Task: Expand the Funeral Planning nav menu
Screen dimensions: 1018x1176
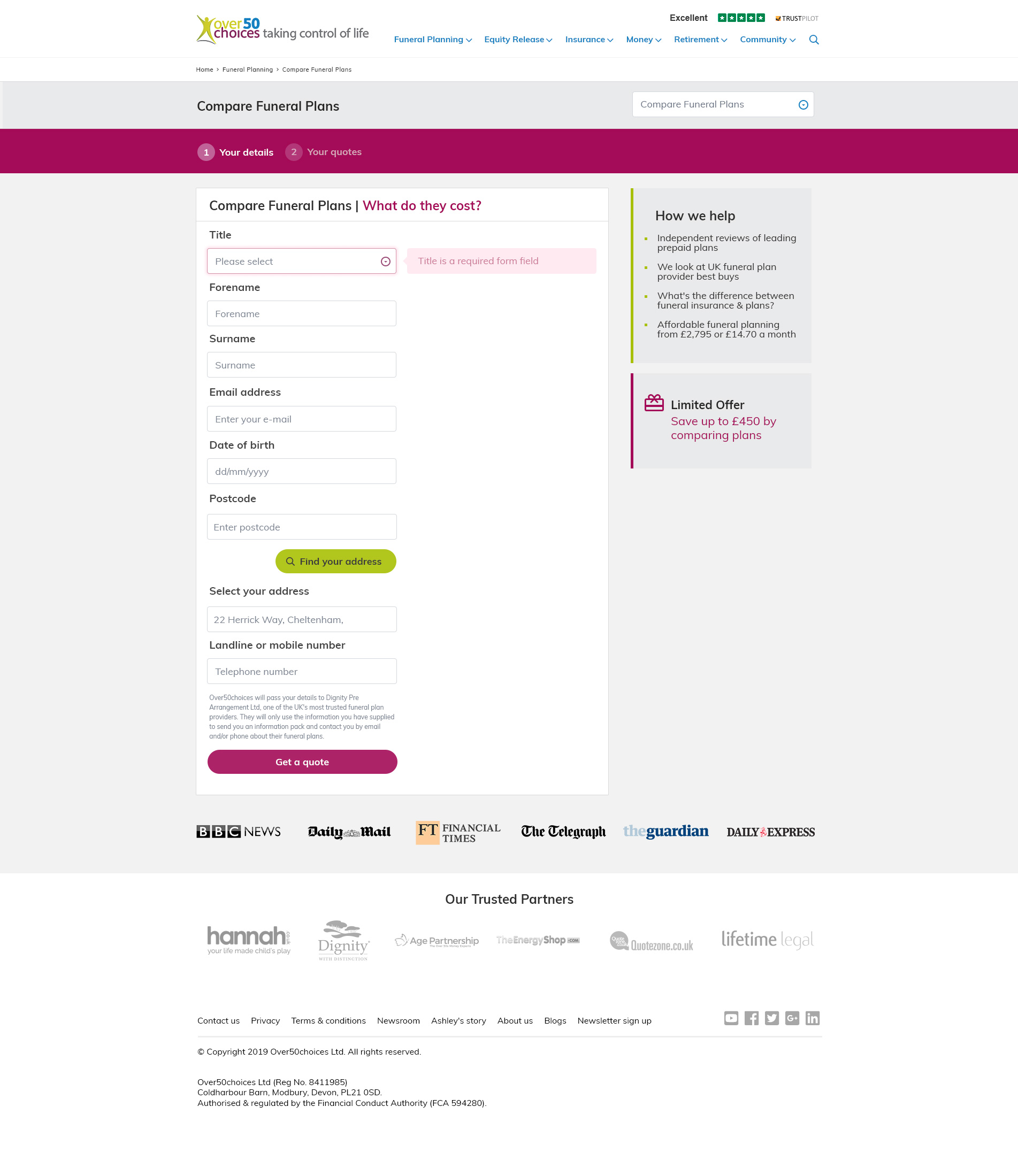Action: pyautogui.click(x=432, y=40)
